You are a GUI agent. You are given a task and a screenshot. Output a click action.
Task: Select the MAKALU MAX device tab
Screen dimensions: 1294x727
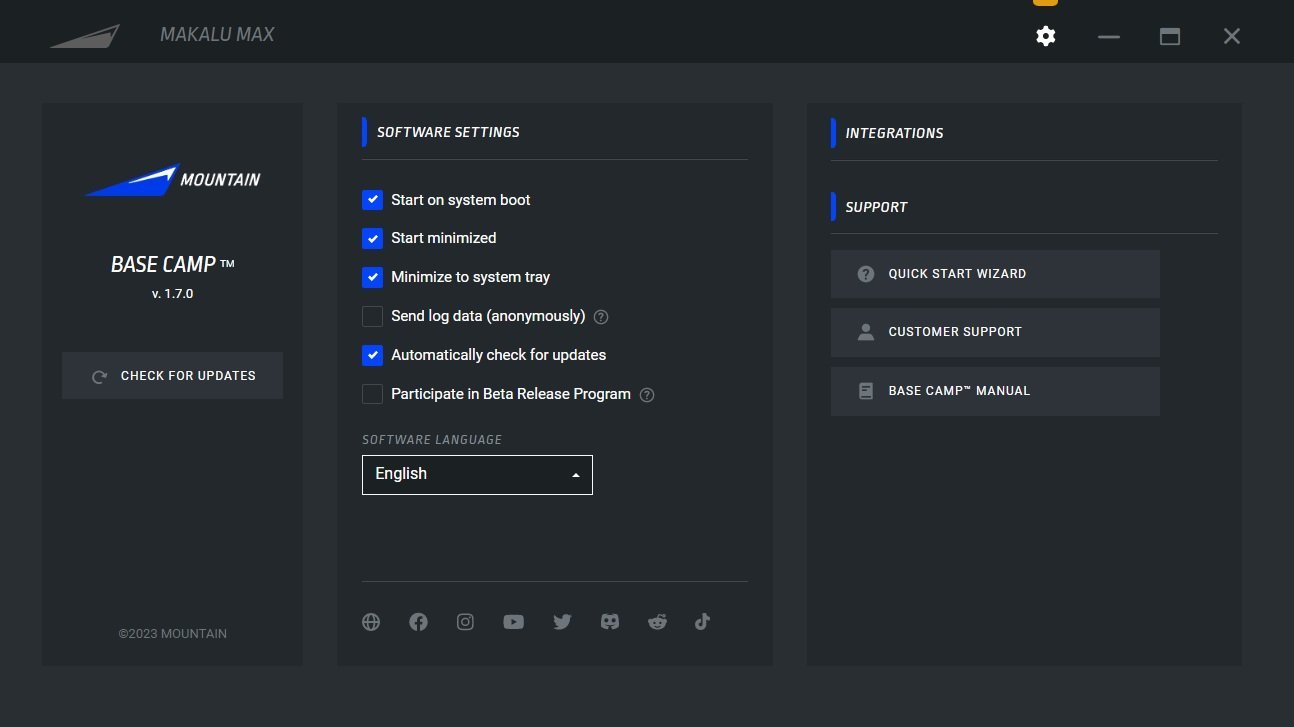point(216,35)
